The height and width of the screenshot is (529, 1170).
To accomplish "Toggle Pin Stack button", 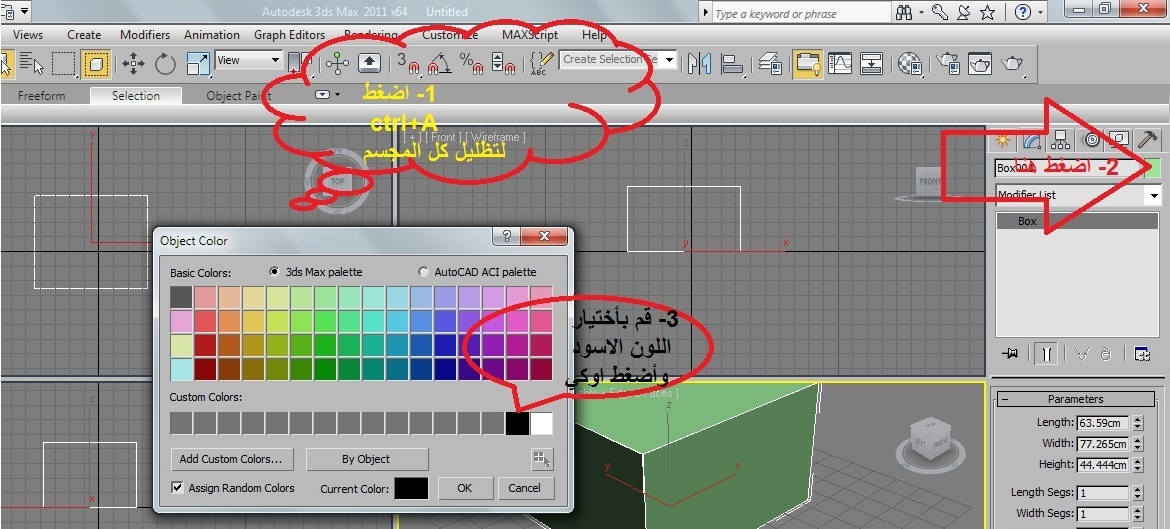I will [x=1011, y=354].
